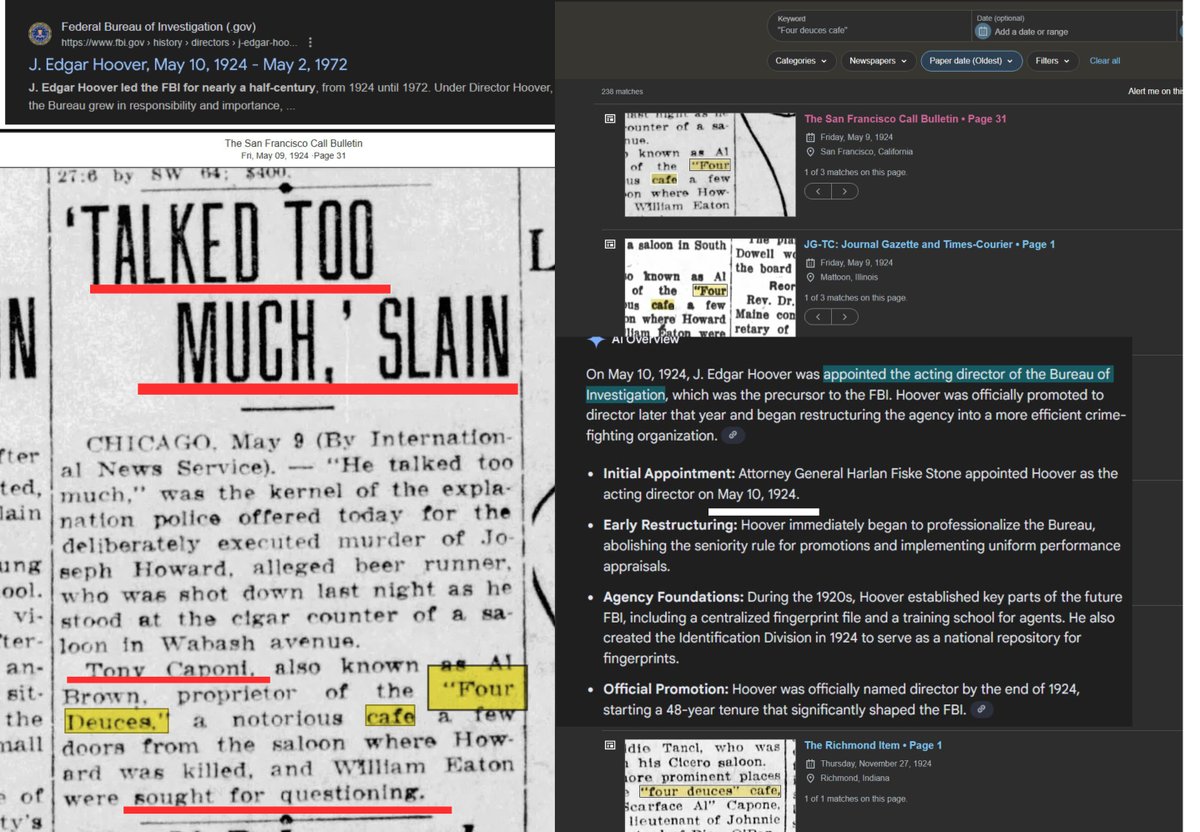Click the calendar icon in the Date field
This screenshot has height=832, width=1200.
coord(983,32)
